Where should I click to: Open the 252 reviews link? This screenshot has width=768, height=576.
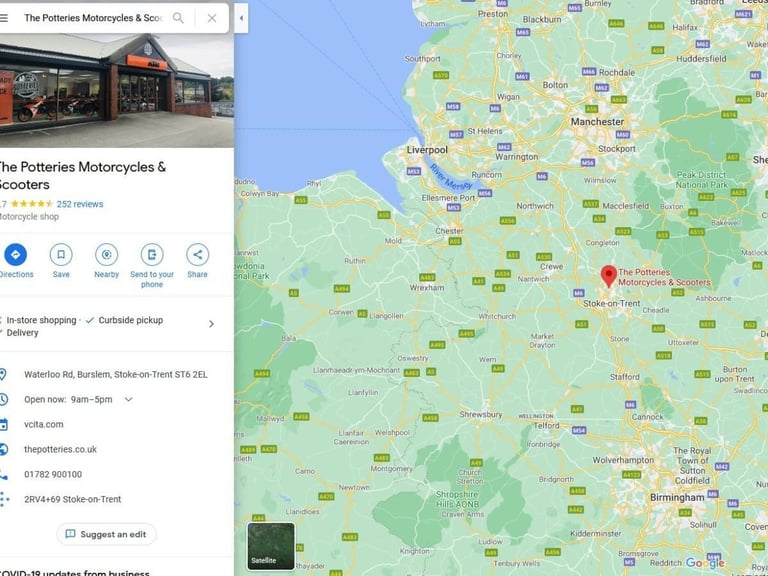(x=80, y=204)
